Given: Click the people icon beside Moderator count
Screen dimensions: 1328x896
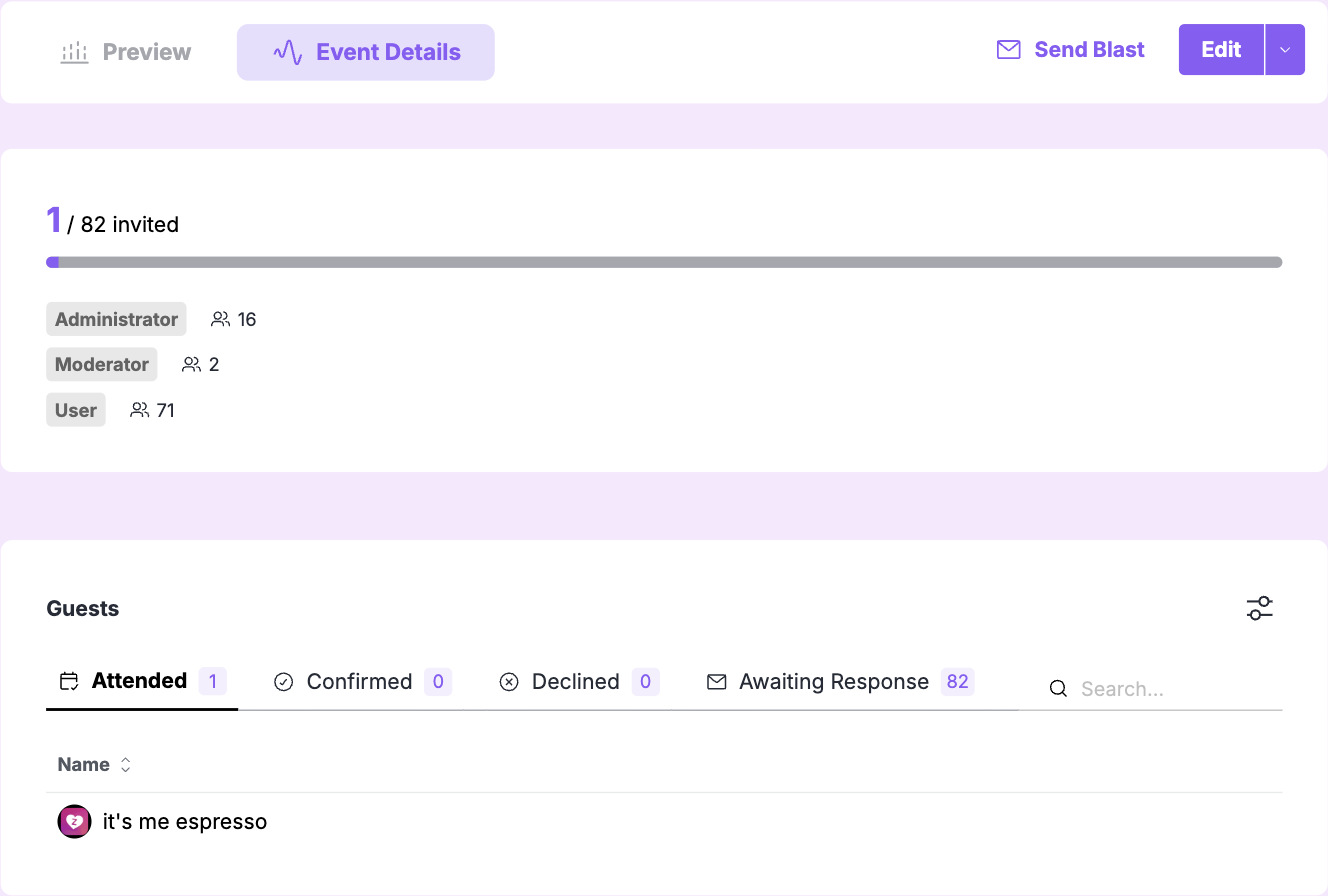Looking at the screenshot, I should [192, 365].
